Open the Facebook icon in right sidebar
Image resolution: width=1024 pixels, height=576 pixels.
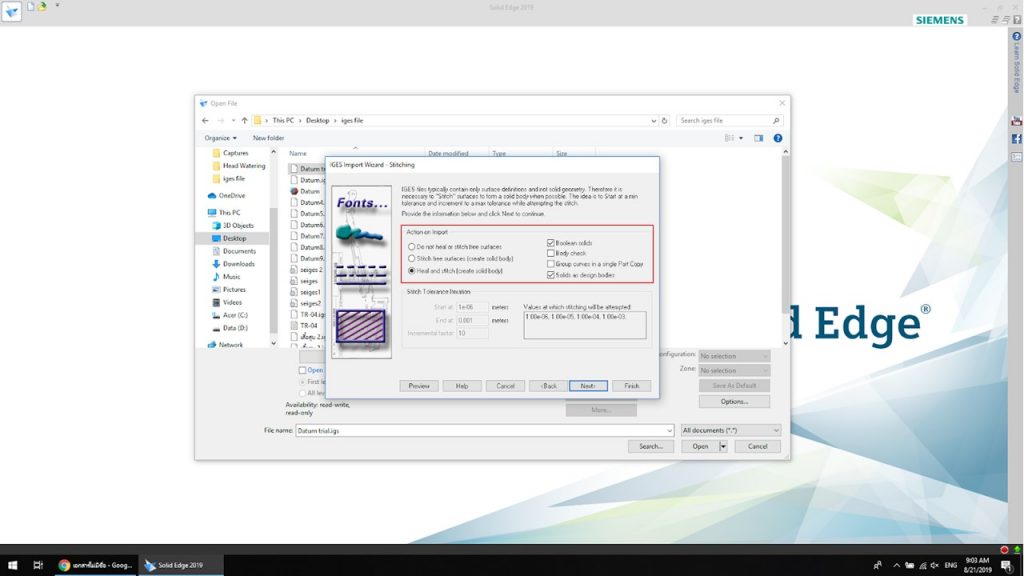pyautogui.click(x=1017, y=139)
